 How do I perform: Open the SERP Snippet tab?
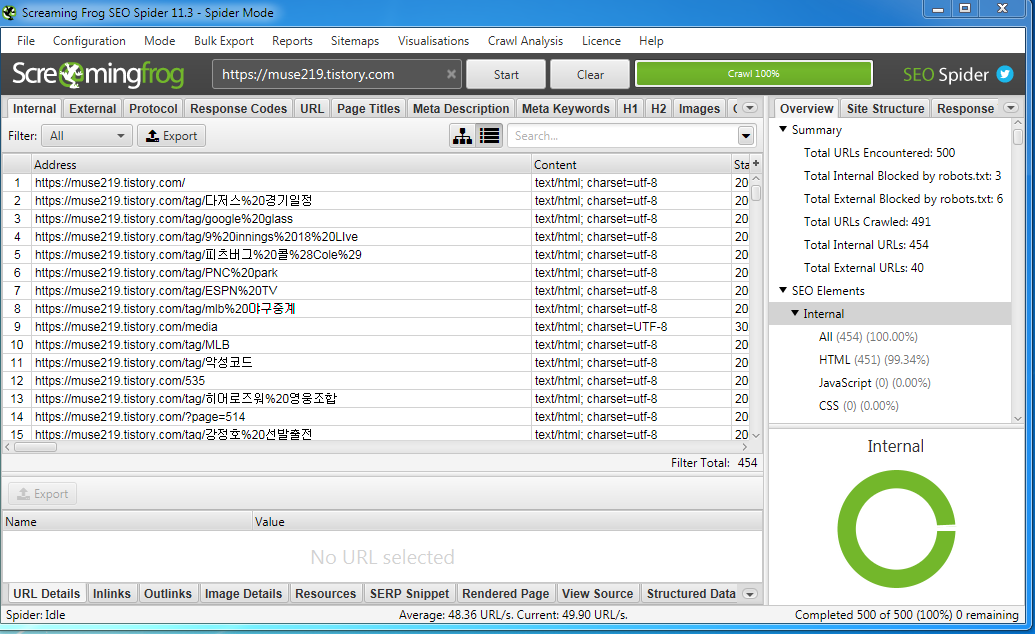point(409,594)
